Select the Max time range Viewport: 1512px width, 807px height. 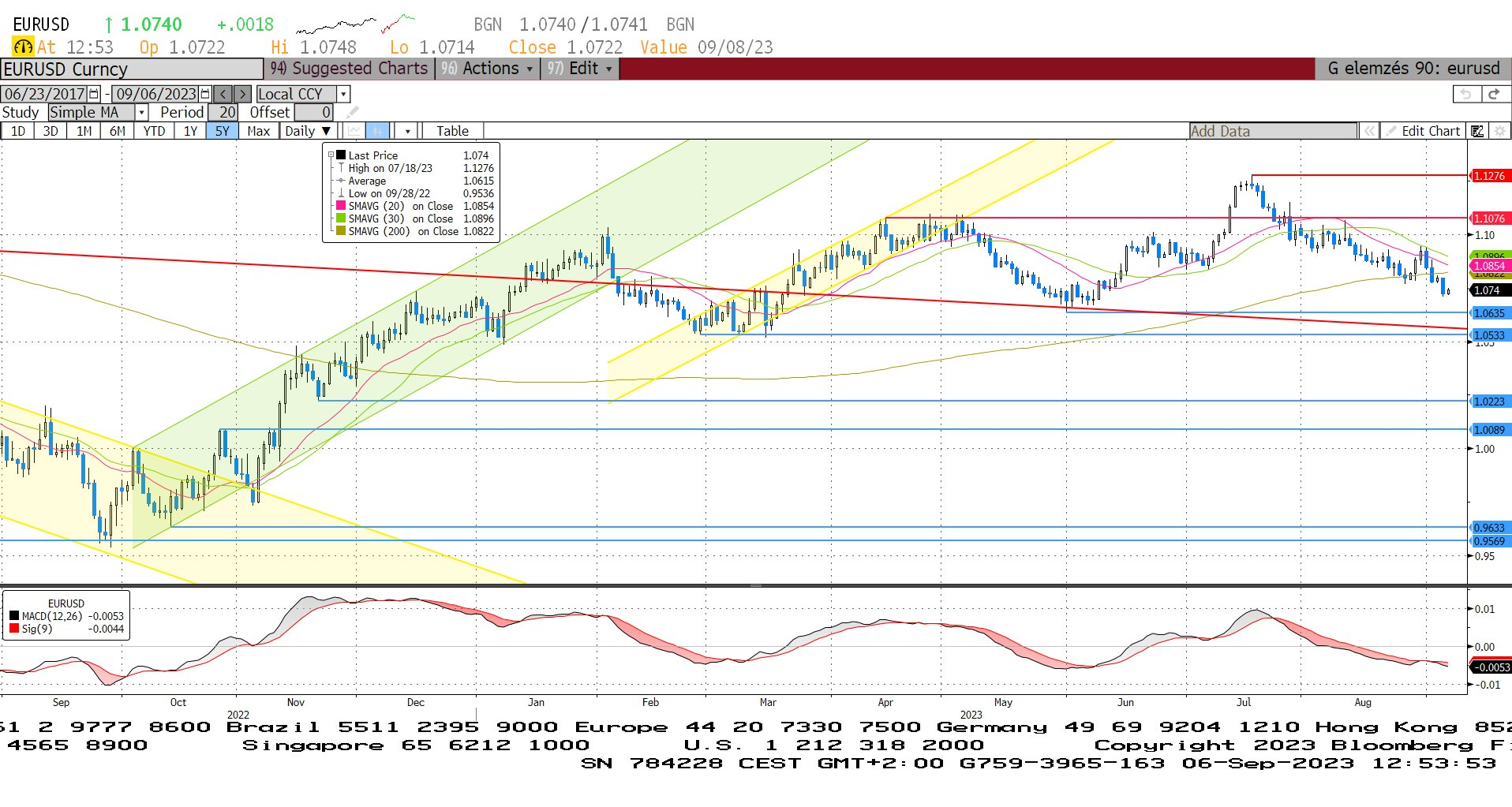coord(258,131)
